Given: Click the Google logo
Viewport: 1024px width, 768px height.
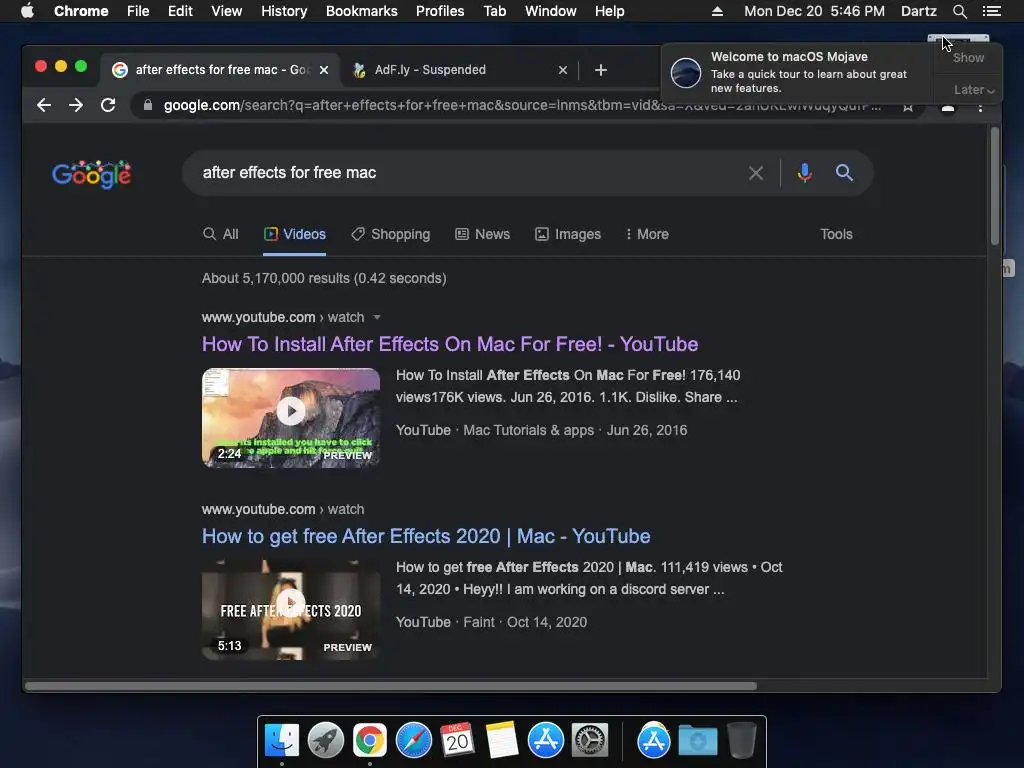Looking at the screenshot, I should click(x=91, y=174).
